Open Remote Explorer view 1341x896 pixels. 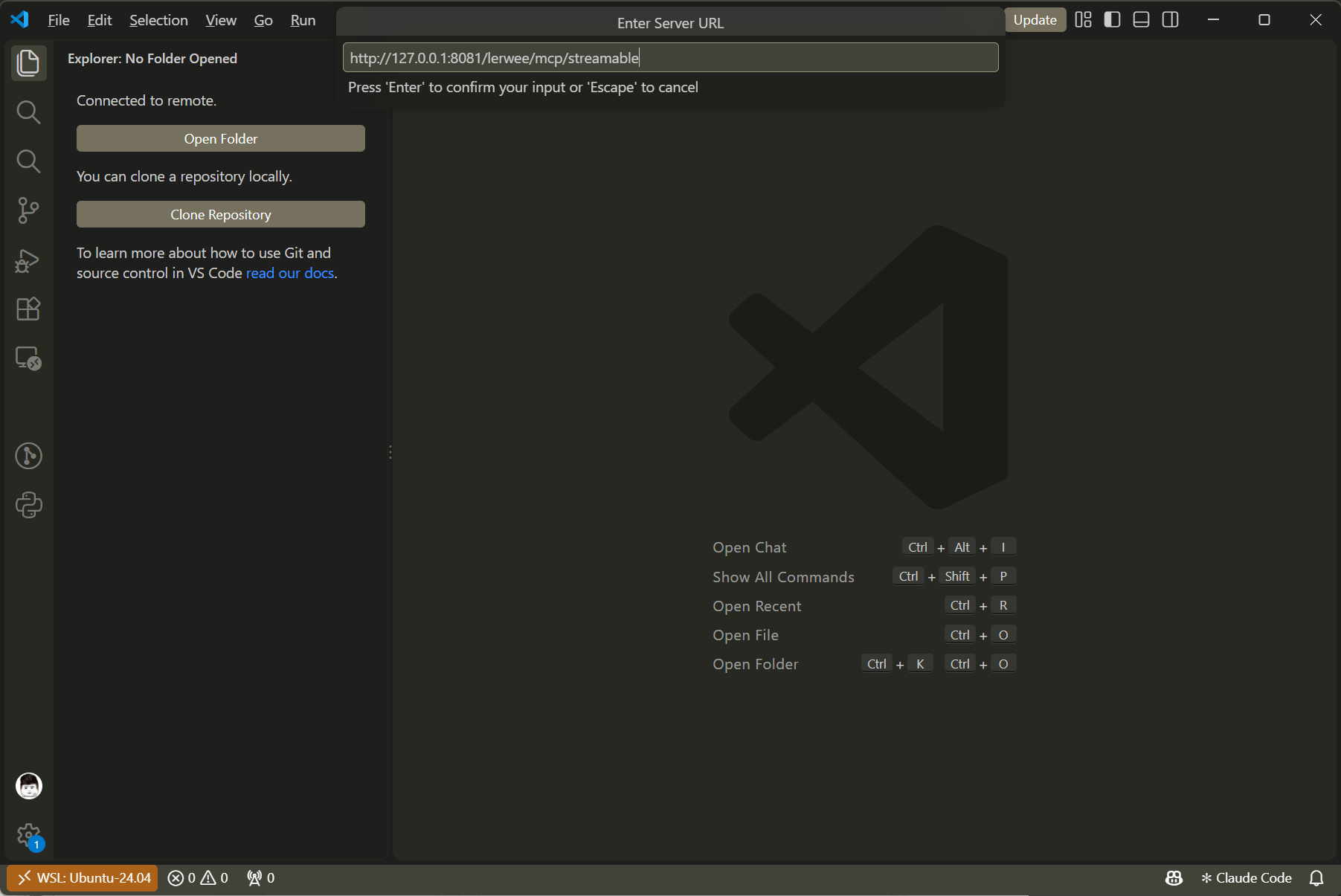point(28,358)
